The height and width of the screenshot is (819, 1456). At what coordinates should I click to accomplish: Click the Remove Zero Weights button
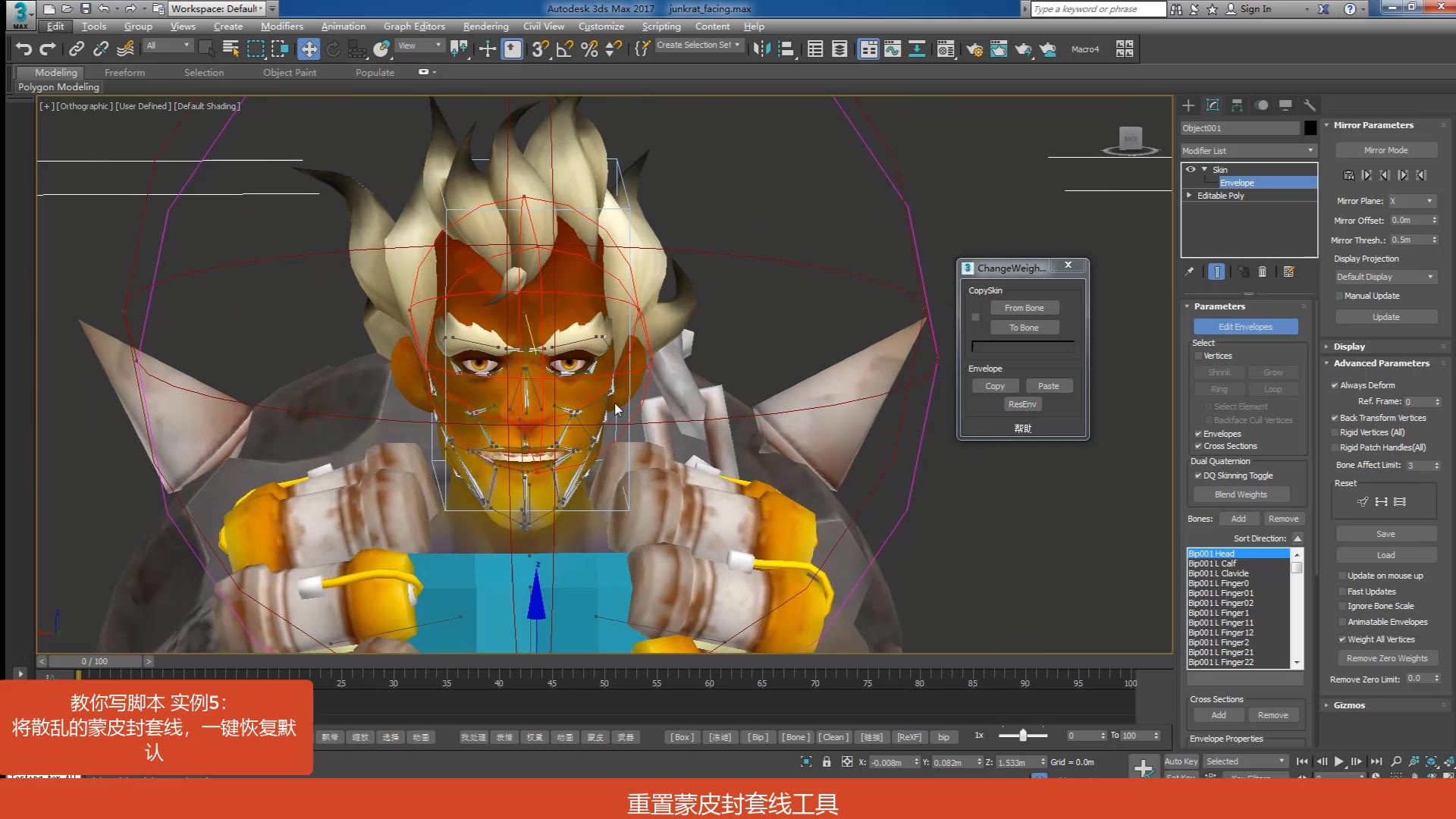click(1387, 658)
